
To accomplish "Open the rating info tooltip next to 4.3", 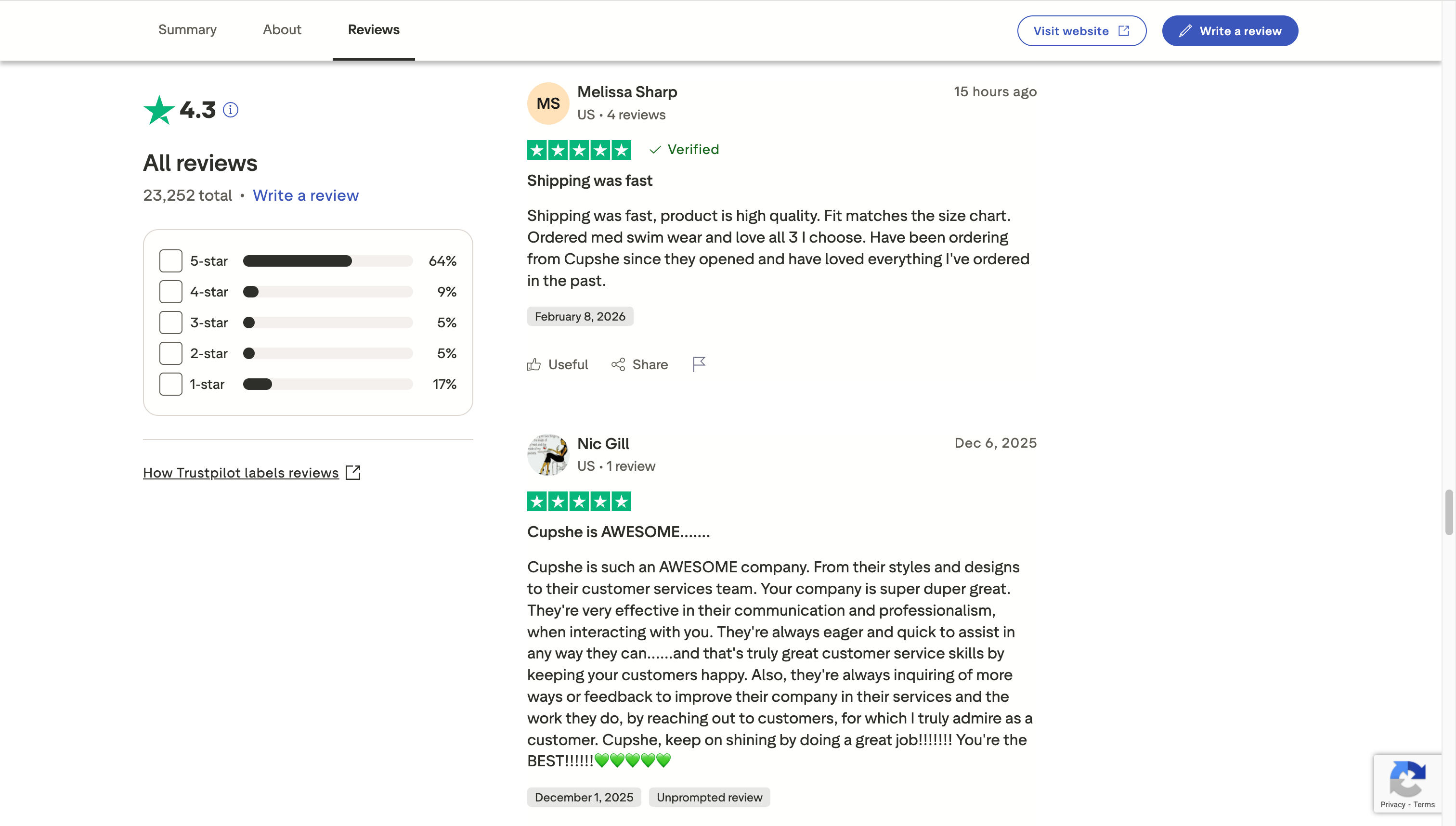I will pos(230,109).
